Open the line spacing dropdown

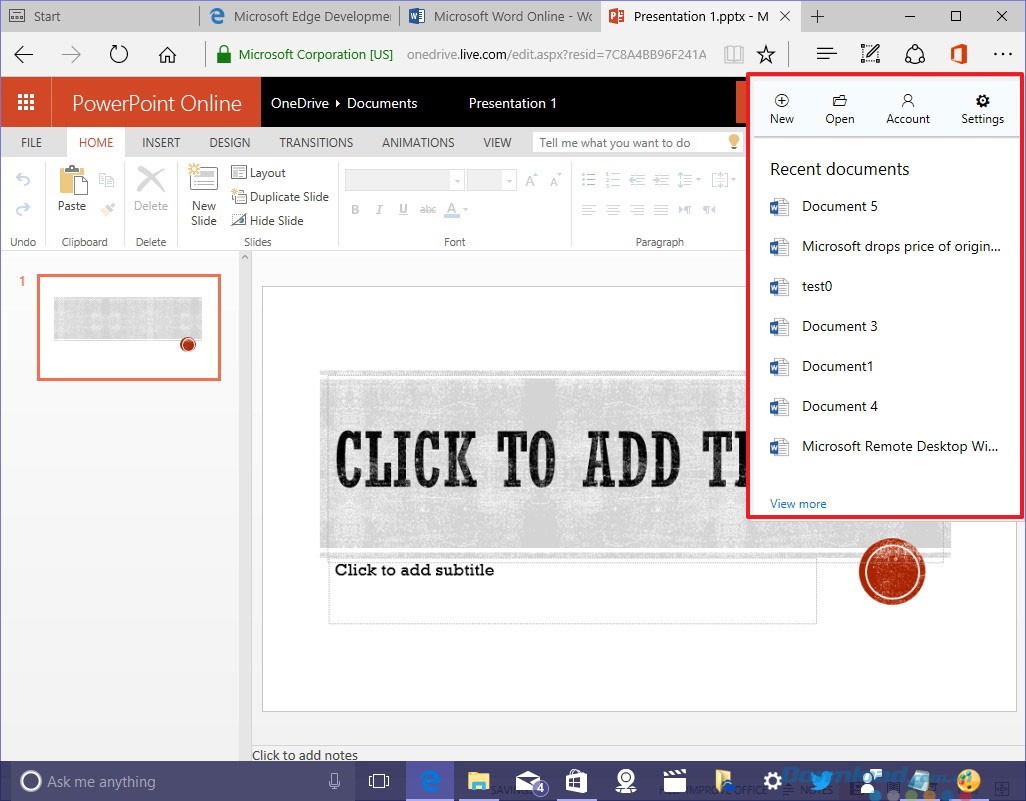(x=689, y=180)
